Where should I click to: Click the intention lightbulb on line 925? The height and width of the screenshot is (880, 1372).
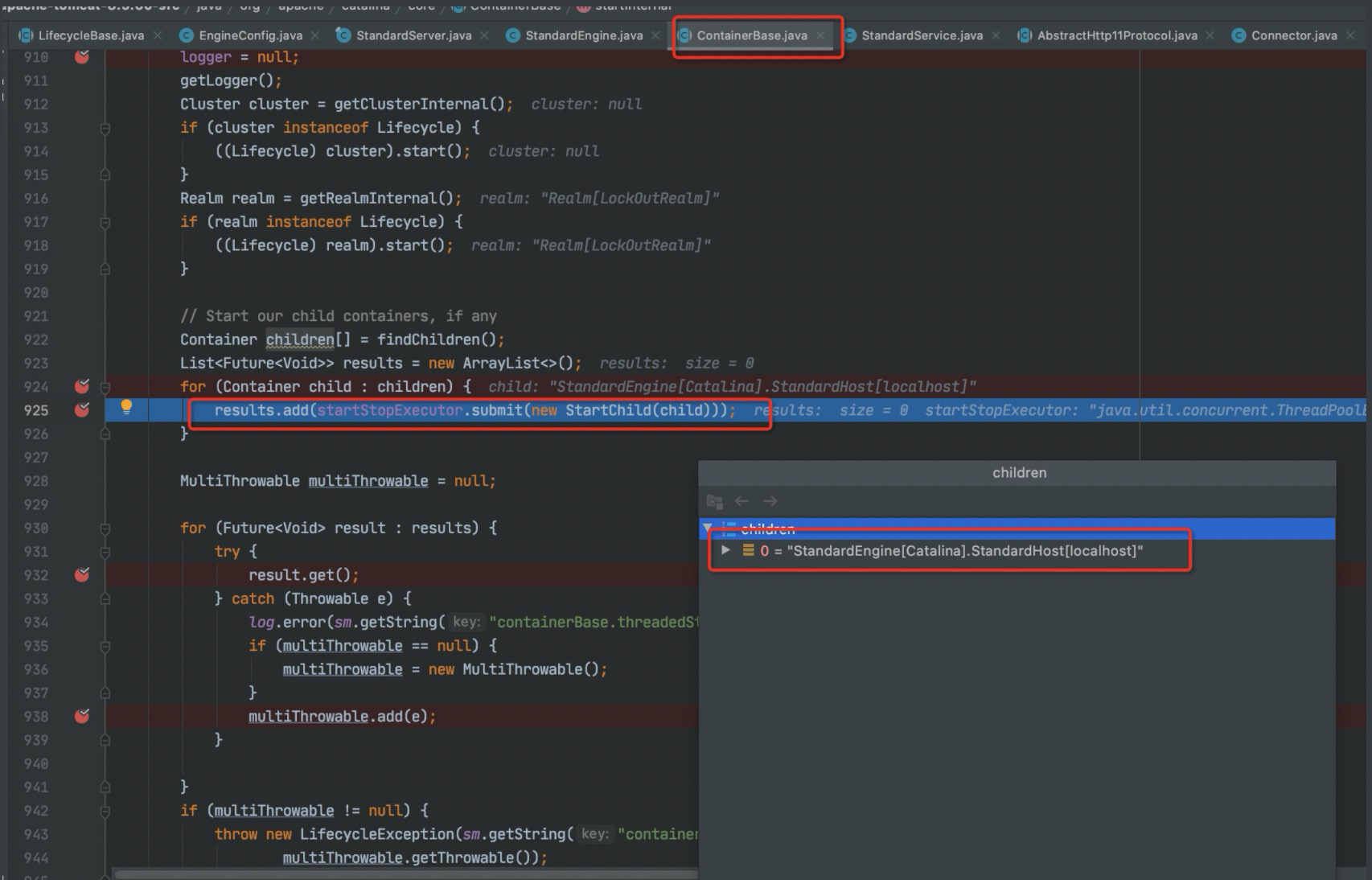click(x=126, y=407)
